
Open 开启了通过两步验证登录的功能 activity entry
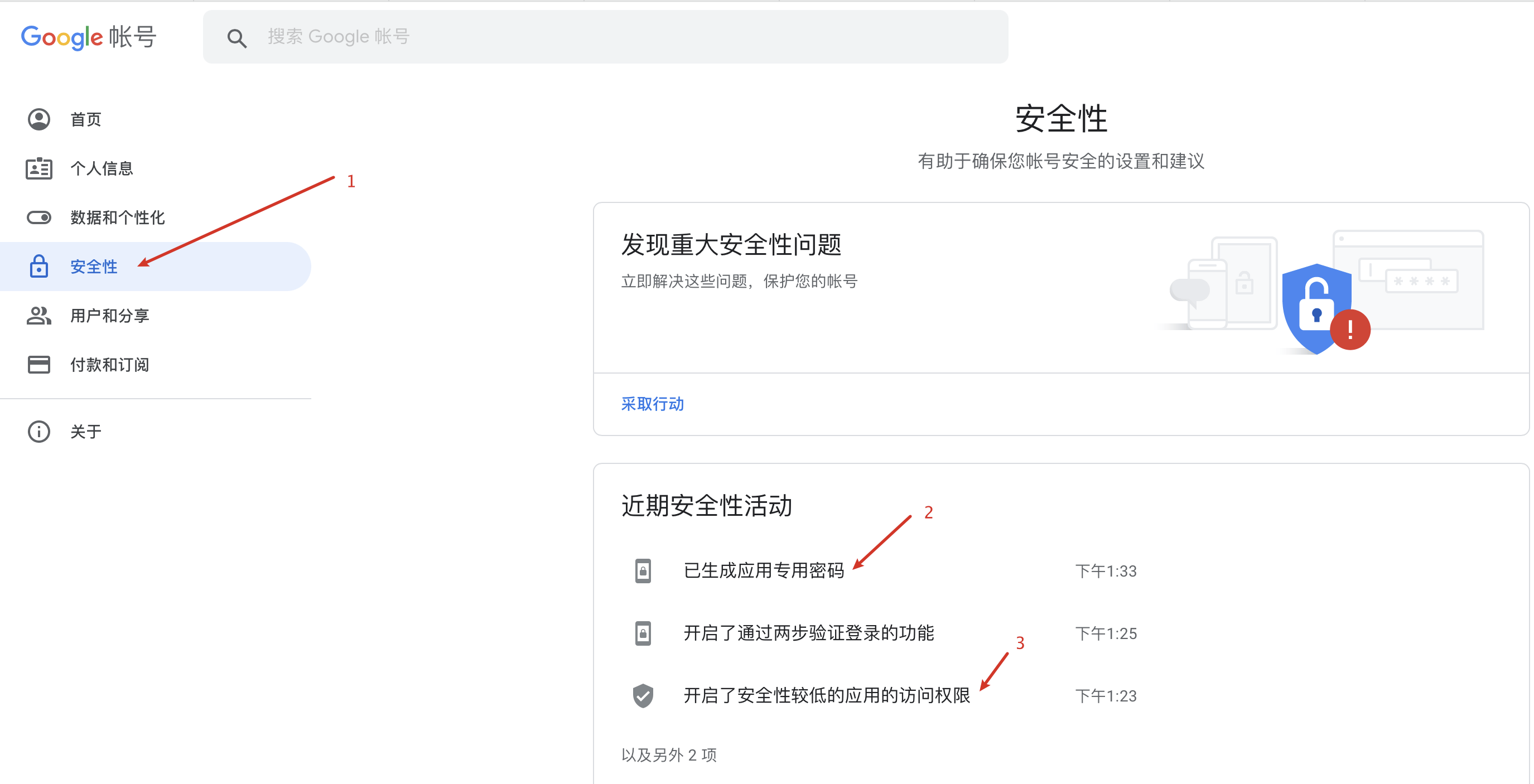point(808,633)
